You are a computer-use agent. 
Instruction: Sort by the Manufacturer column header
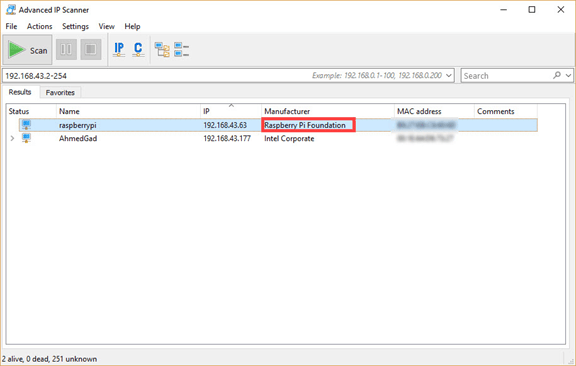pos(328,111)
